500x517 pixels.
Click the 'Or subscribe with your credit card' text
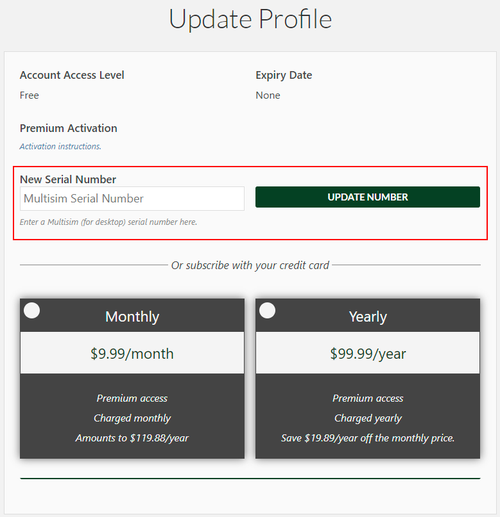point(250,265)
